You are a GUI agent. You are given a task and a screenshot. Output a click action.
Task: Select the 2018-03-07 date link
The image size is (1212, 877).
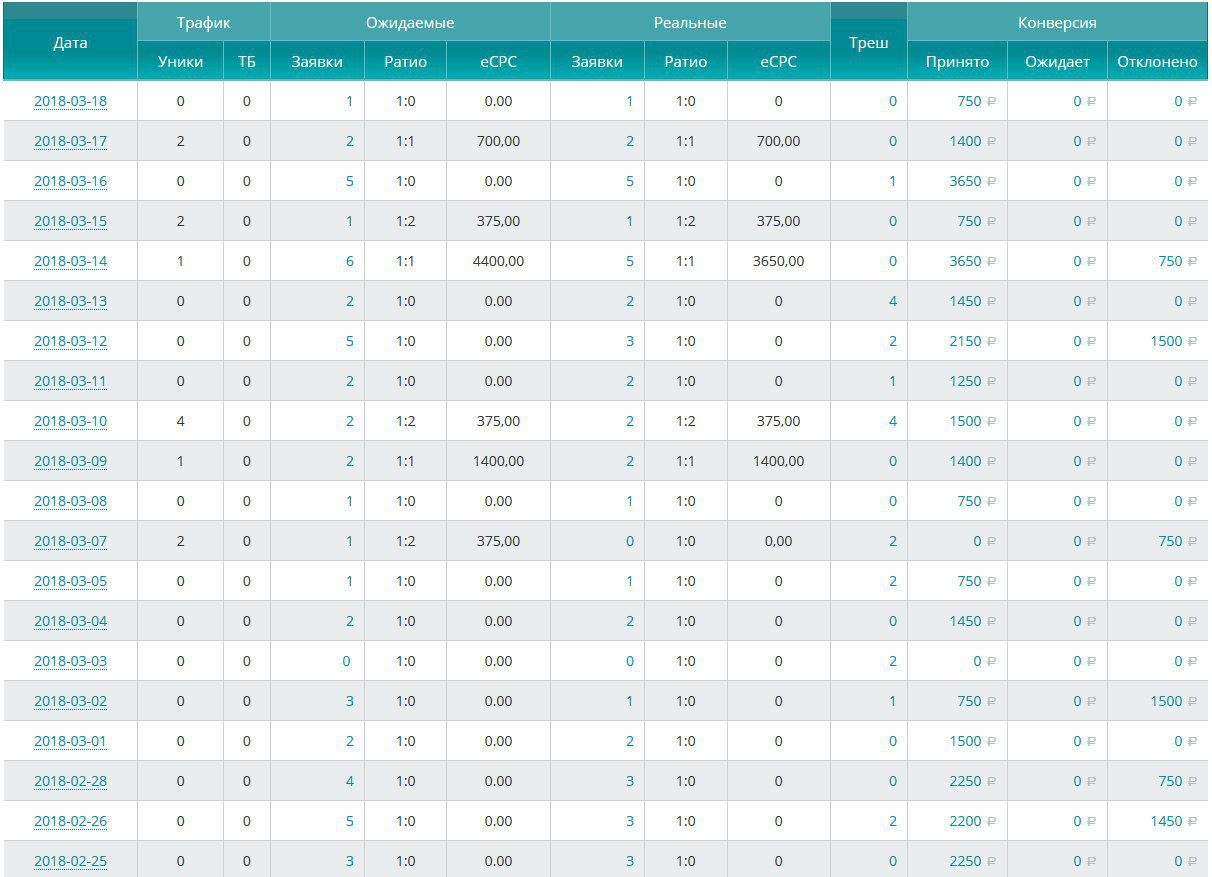(x=70, y=541)
